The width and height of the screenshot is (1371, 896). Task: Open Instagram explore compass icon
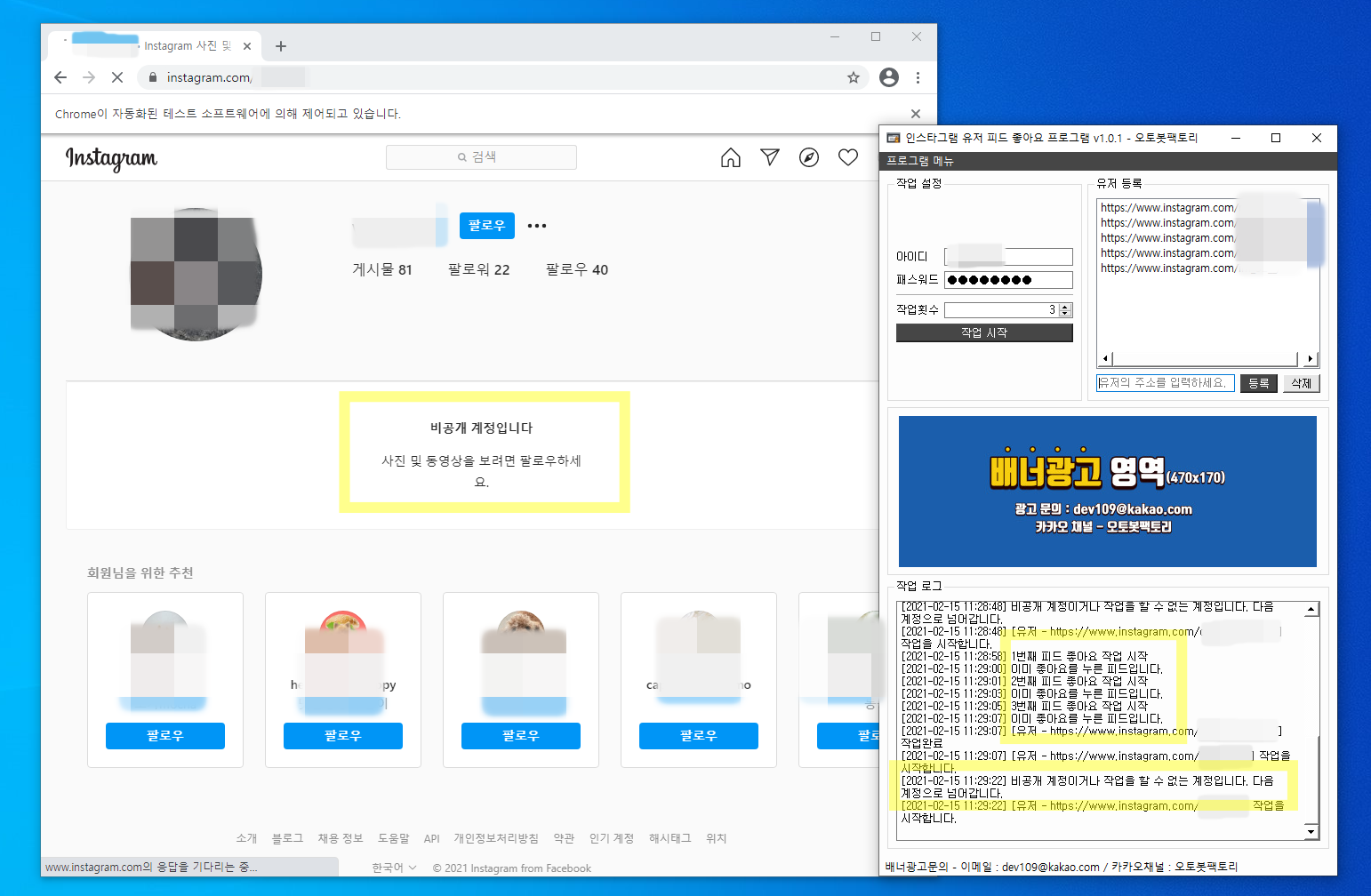coord(809,157)
